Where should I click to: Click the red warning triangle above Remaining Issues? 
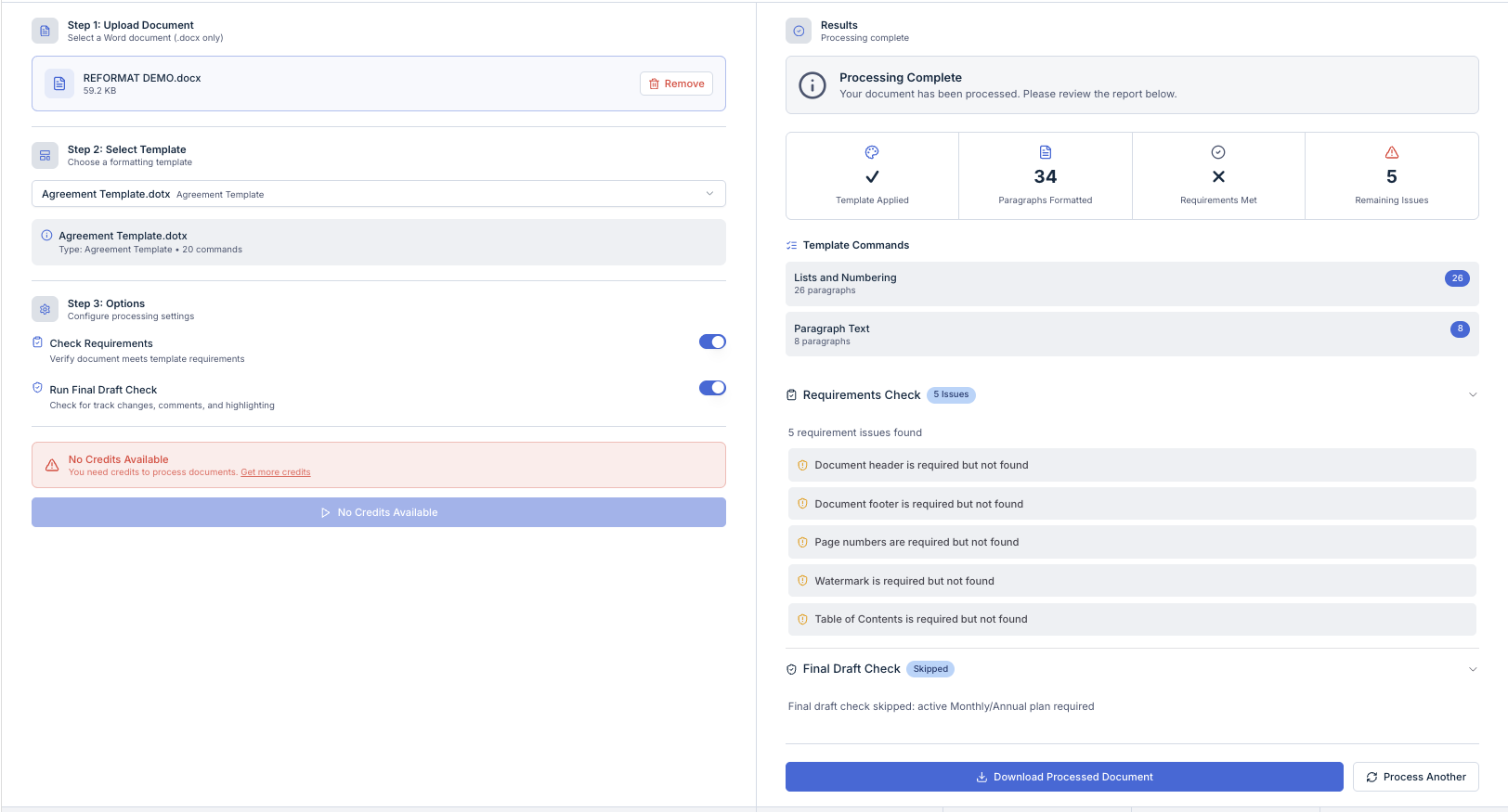(x=1391, y=152)
